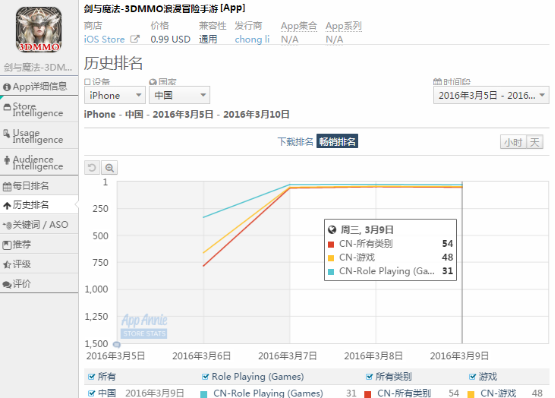
Task: Open 关键词 / ASO in sidebar
Action: tap(39, 224)
